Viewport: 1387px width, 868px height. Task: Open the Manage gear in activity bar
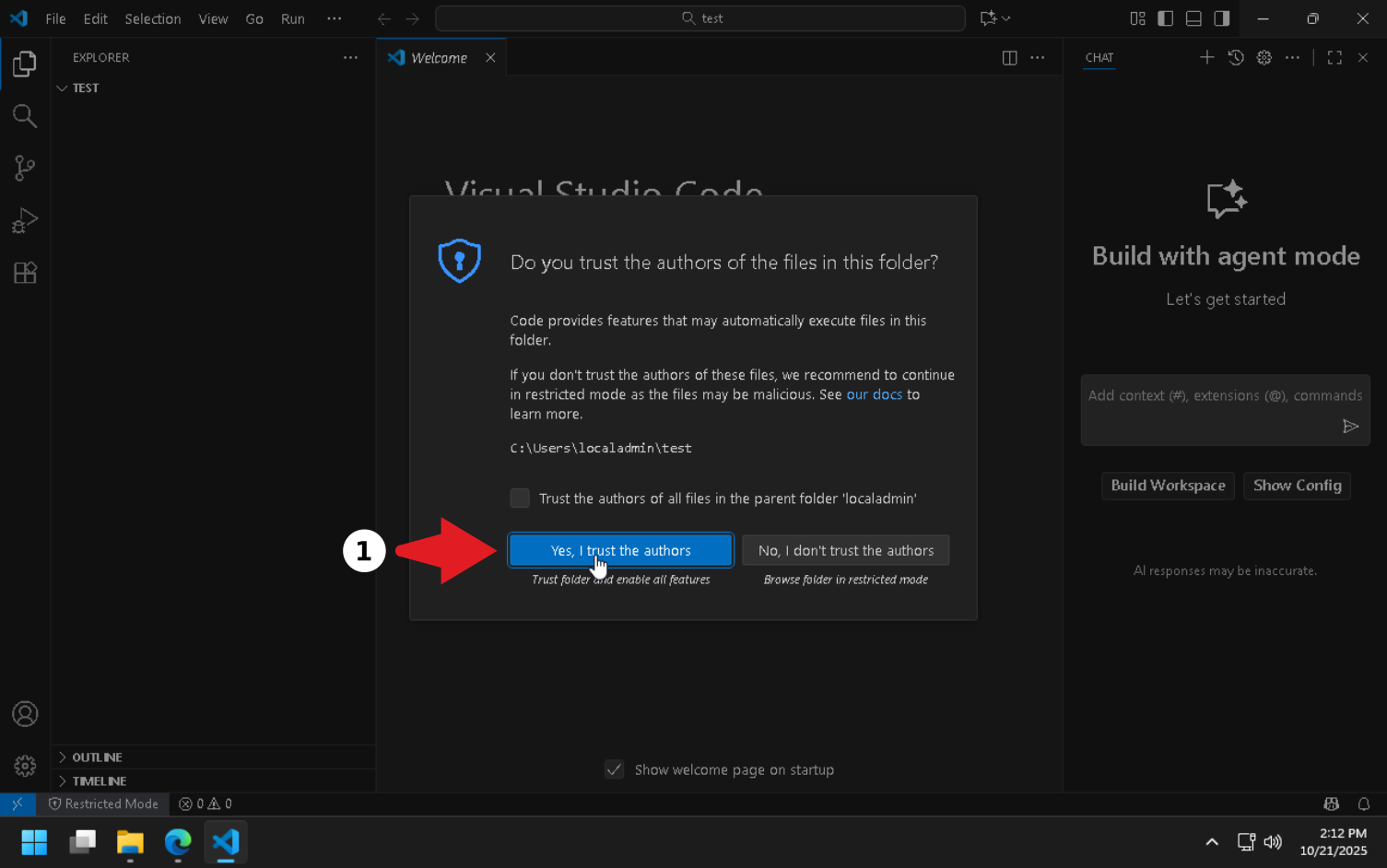[x=25, y=766]
